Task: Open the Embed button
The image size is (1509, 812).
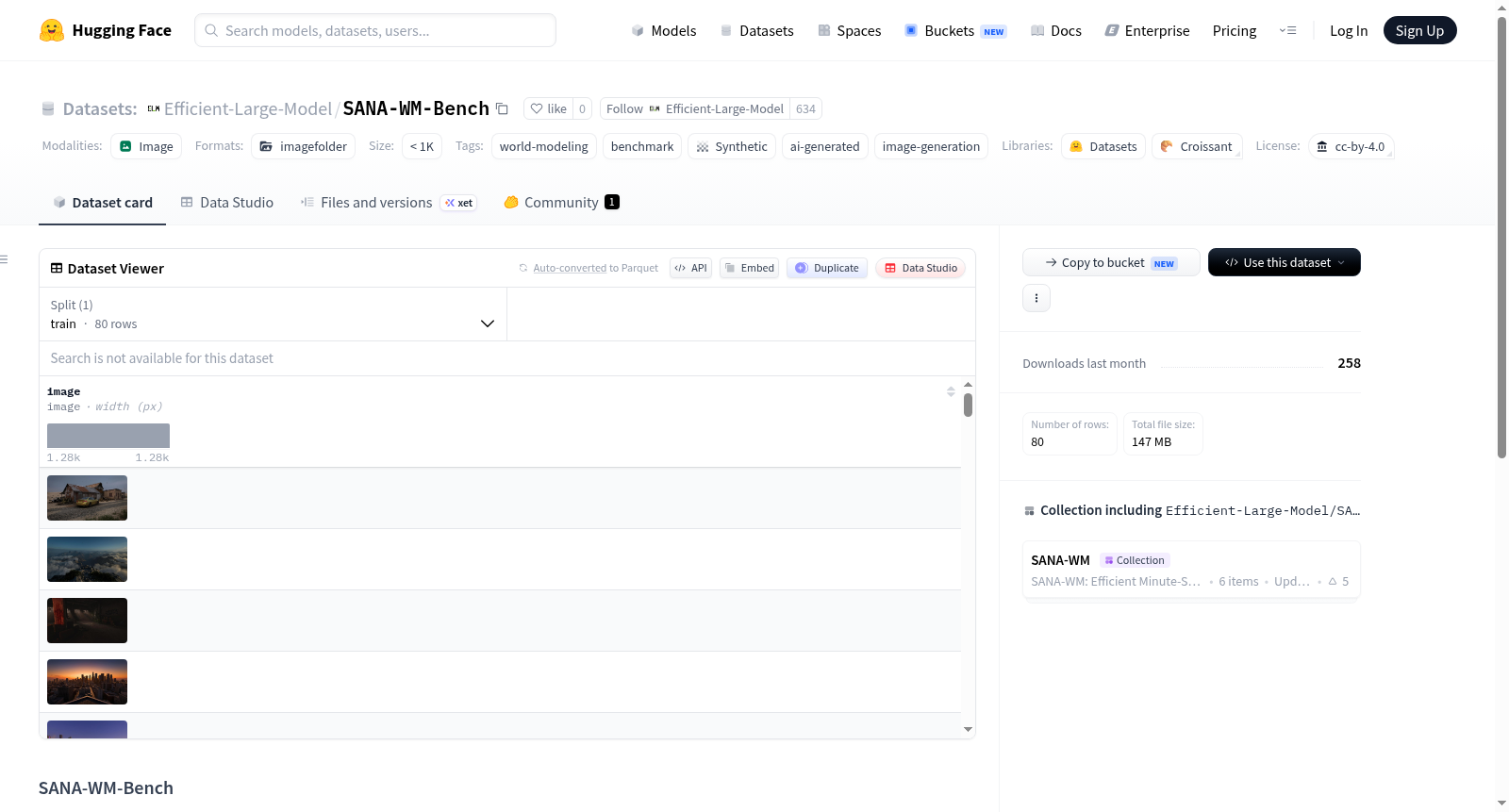Action: click(750, 268)
